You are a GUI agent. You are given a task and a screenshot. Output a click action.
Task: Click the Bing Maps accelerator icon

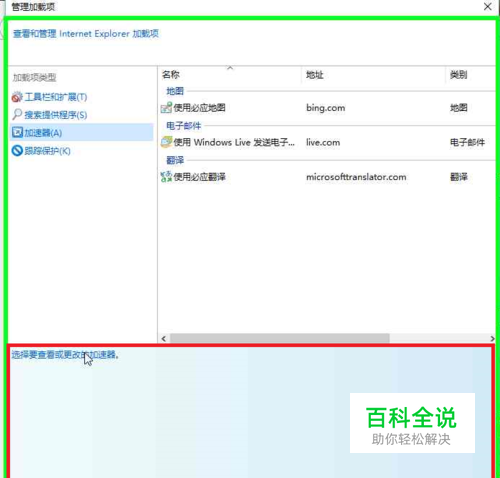click(x=166, y=108)
